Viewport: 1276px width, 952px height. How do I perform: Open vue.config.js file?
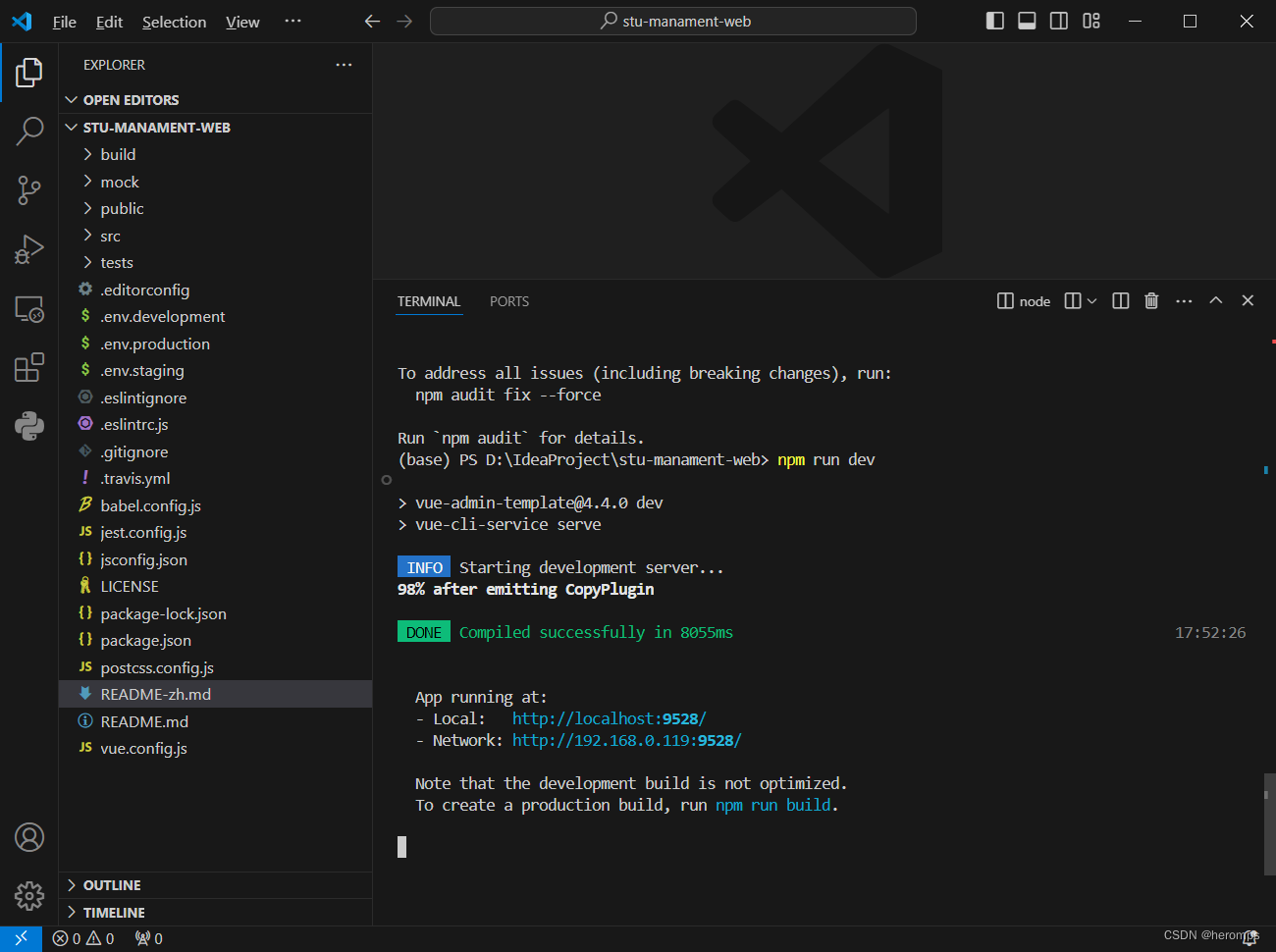[x=216, y=748]
